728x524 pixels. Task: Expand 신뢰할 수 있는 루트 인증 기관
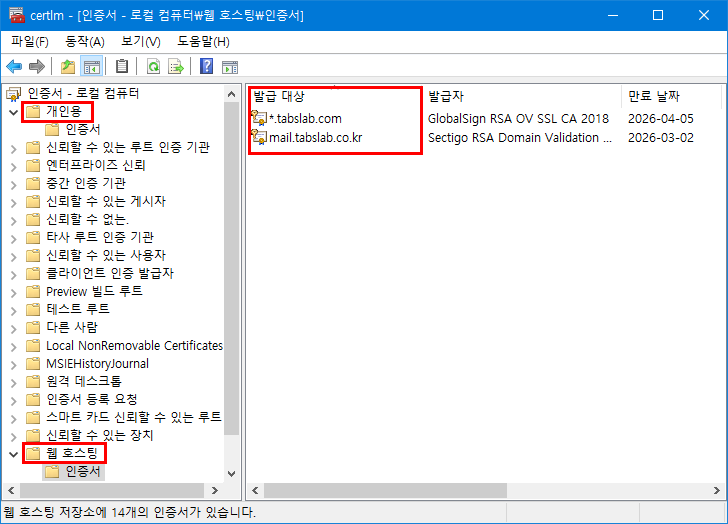point(13,149)
